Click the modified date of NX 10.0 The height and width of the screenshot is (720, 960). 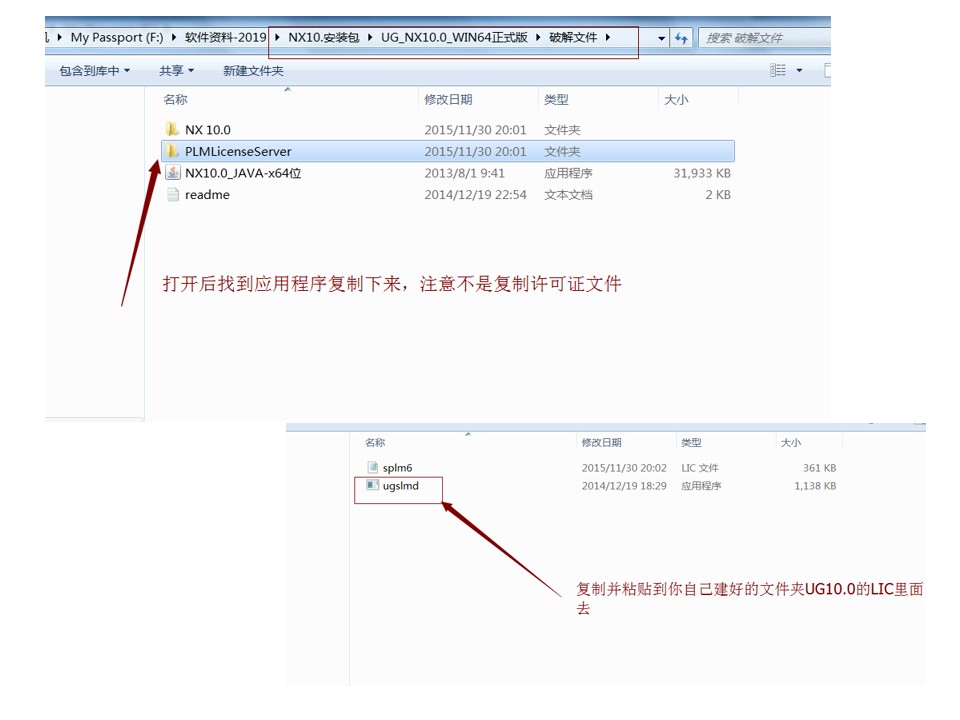pyautogui.click(x=475, y=130)
